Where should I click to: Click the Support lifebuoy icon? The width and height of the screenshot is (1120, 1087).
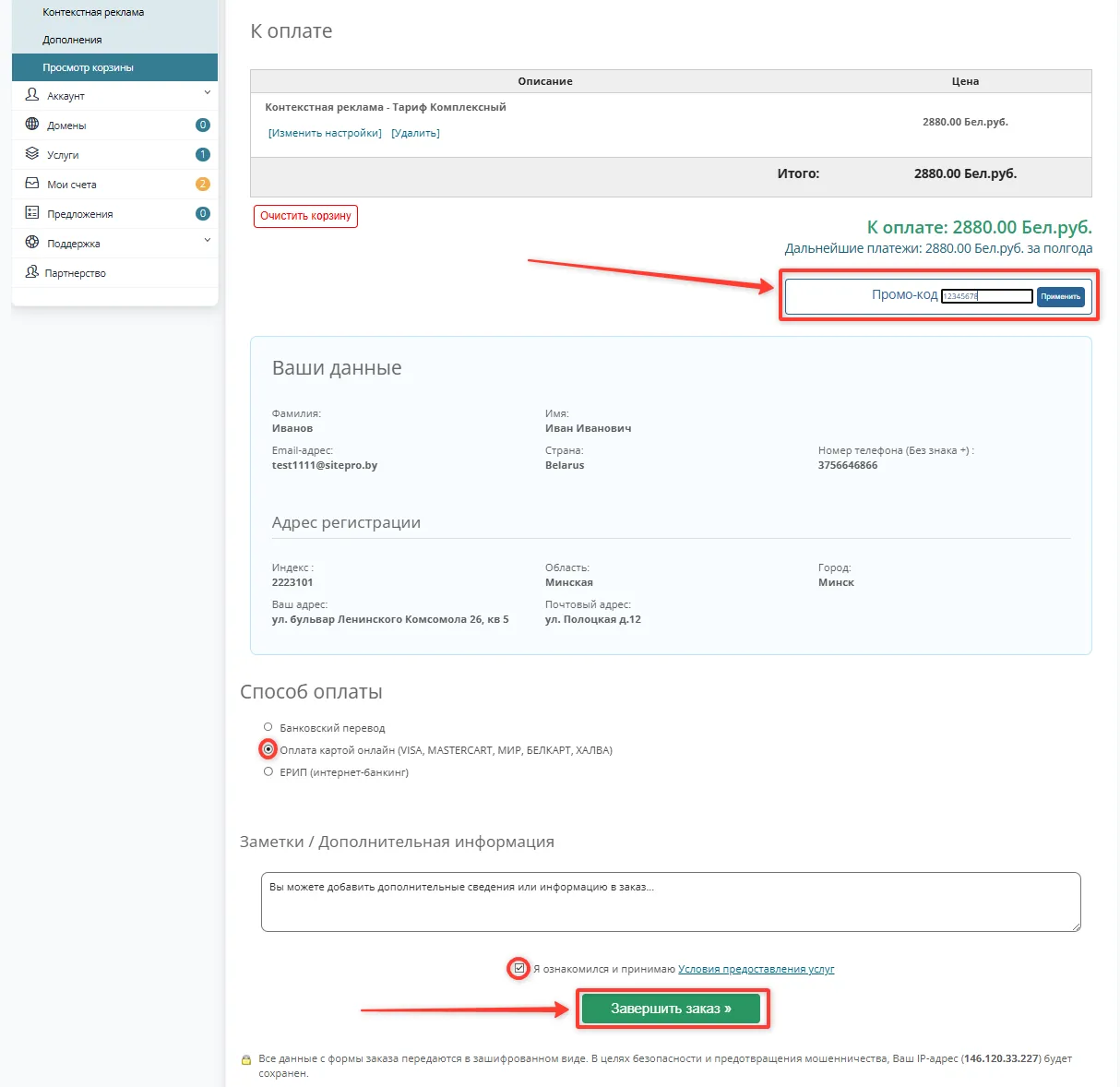coord(32,243)
